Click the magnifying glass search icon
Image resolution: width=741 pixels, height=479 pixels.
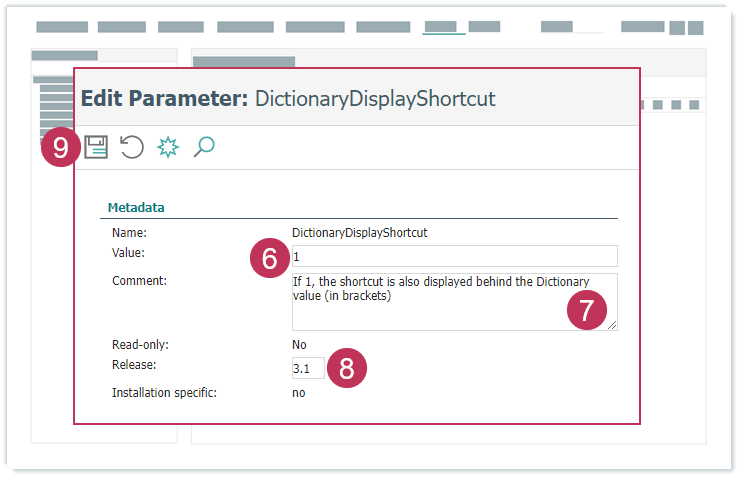(x=204, y=148)
